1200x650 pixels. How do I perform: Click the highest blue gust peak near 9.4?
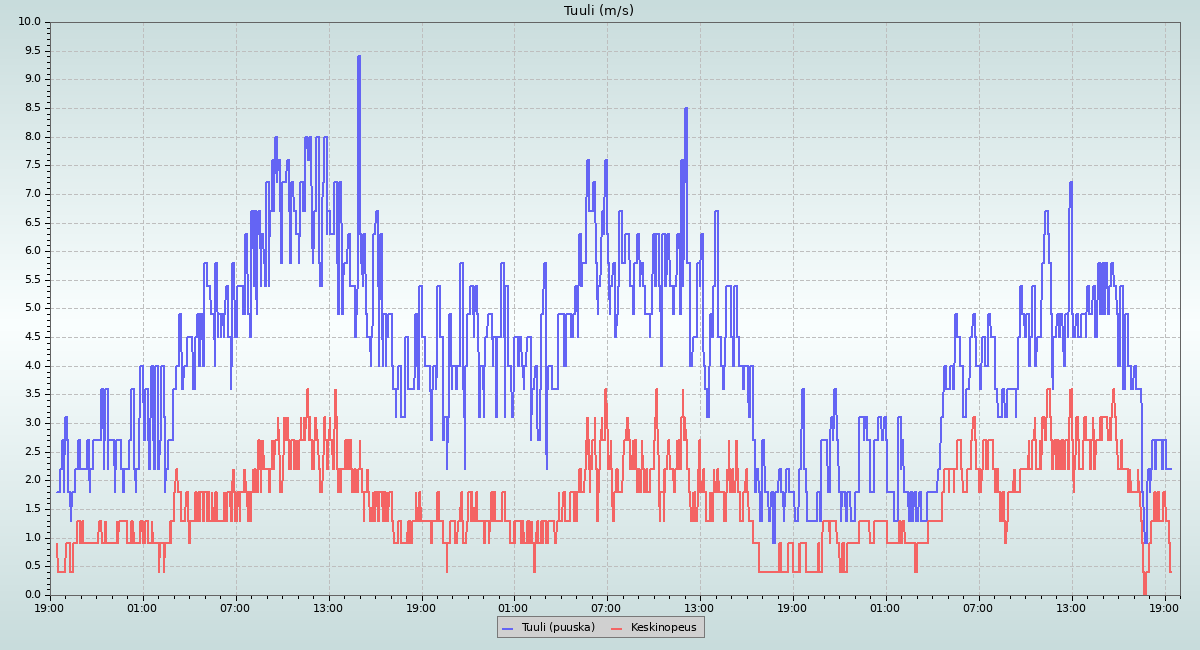(x=358, y=57)
